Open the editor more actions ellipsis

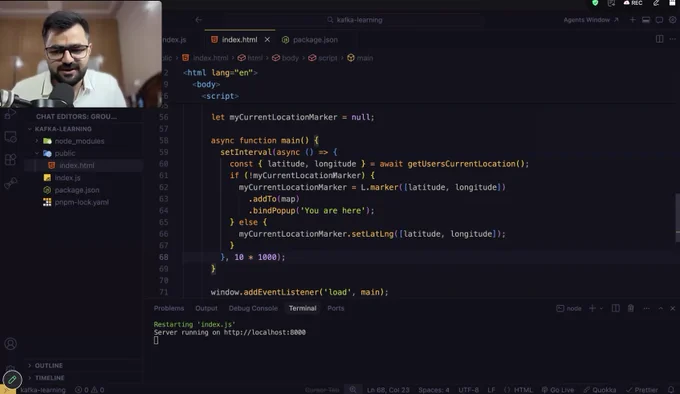click(673, 39)
